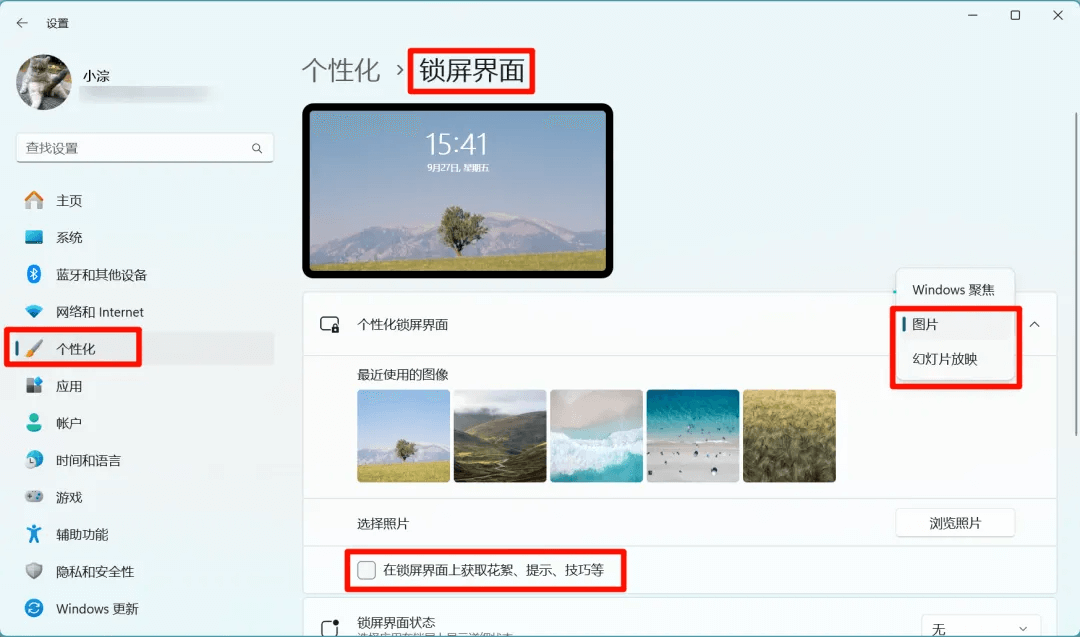
Task: Open the 锁屏界面状态 dropdown showing 无
Action: pos(980,628)
